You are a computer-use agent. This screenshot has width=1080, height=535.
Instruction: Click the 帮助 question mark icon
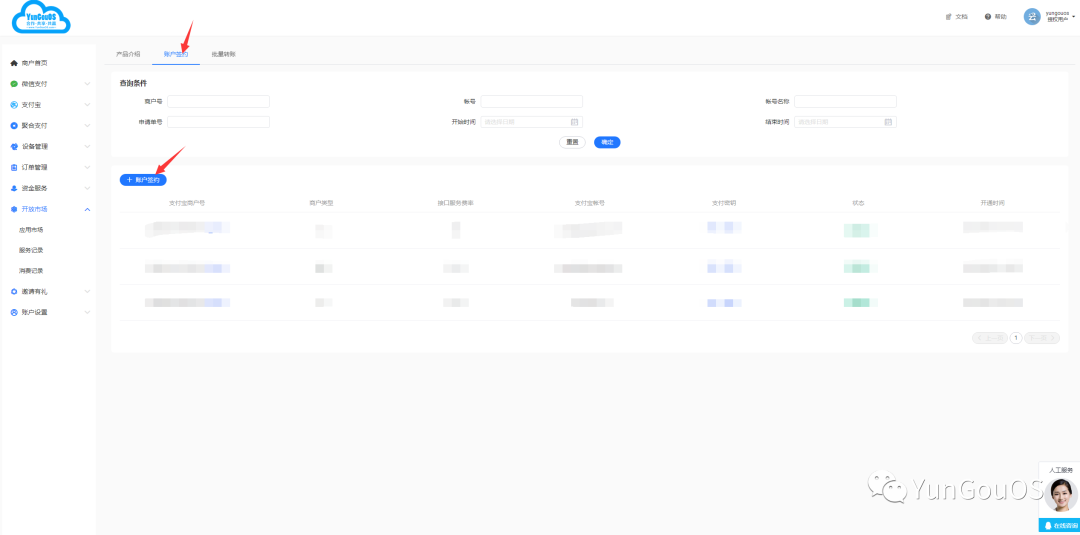point(988,17)
